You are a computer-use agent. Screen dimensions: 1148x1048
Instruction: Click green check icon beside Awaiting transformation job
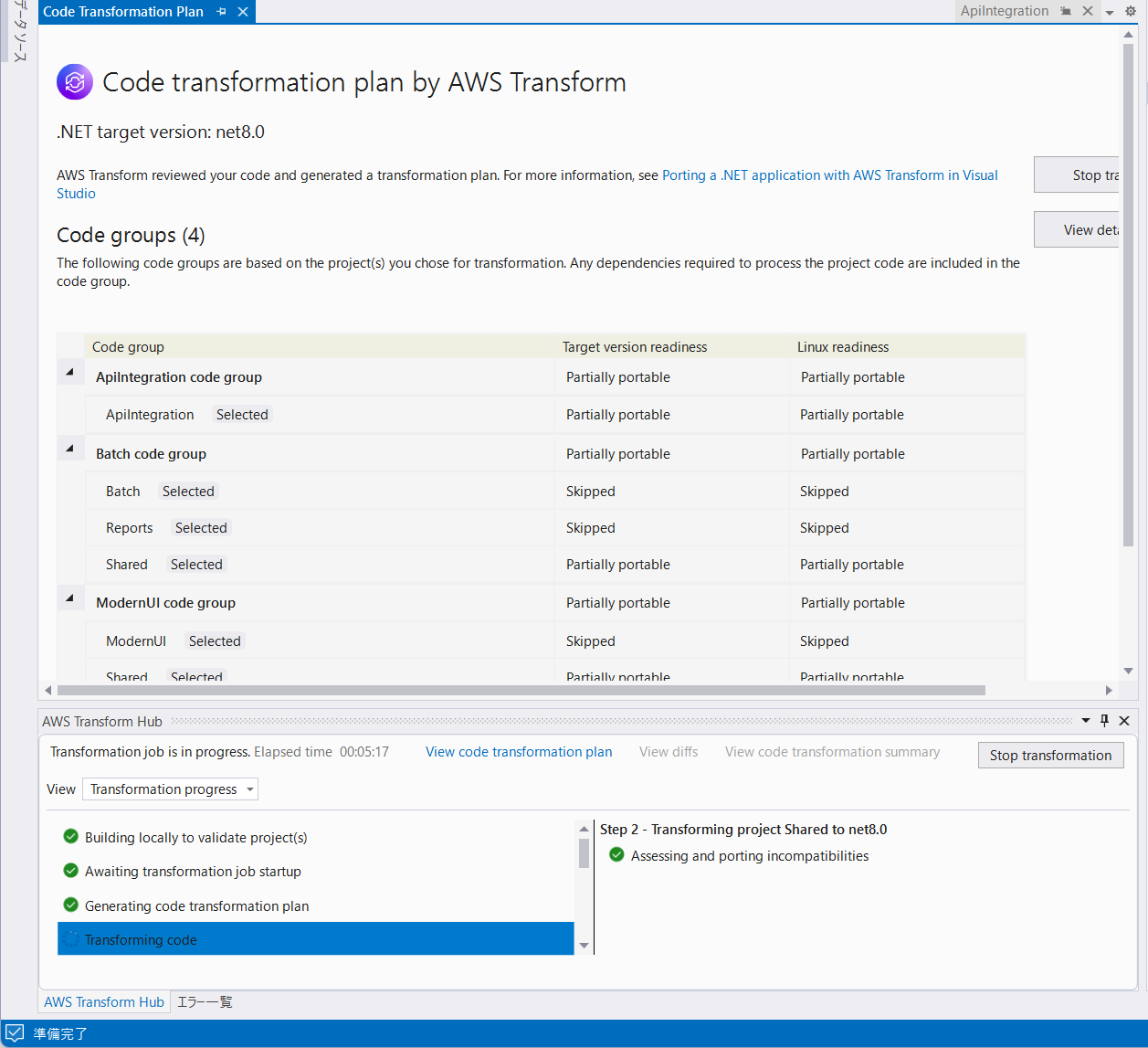pos(70,871)
